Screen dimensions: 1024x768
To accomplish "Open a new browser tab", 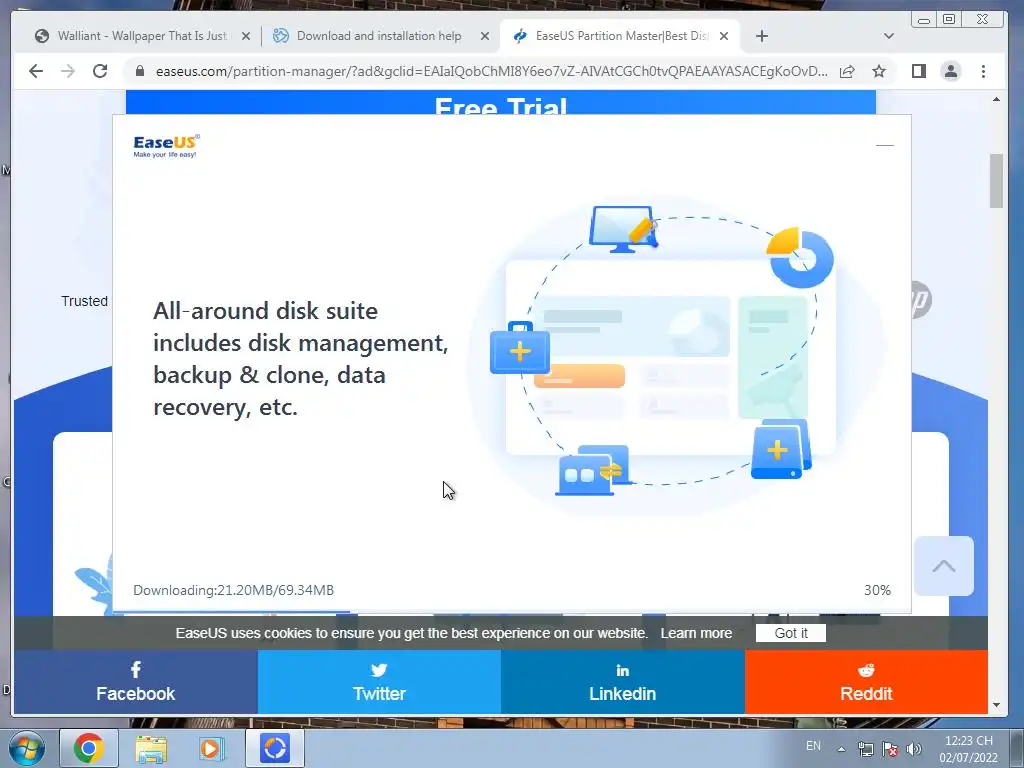I will tap(761, 36).
